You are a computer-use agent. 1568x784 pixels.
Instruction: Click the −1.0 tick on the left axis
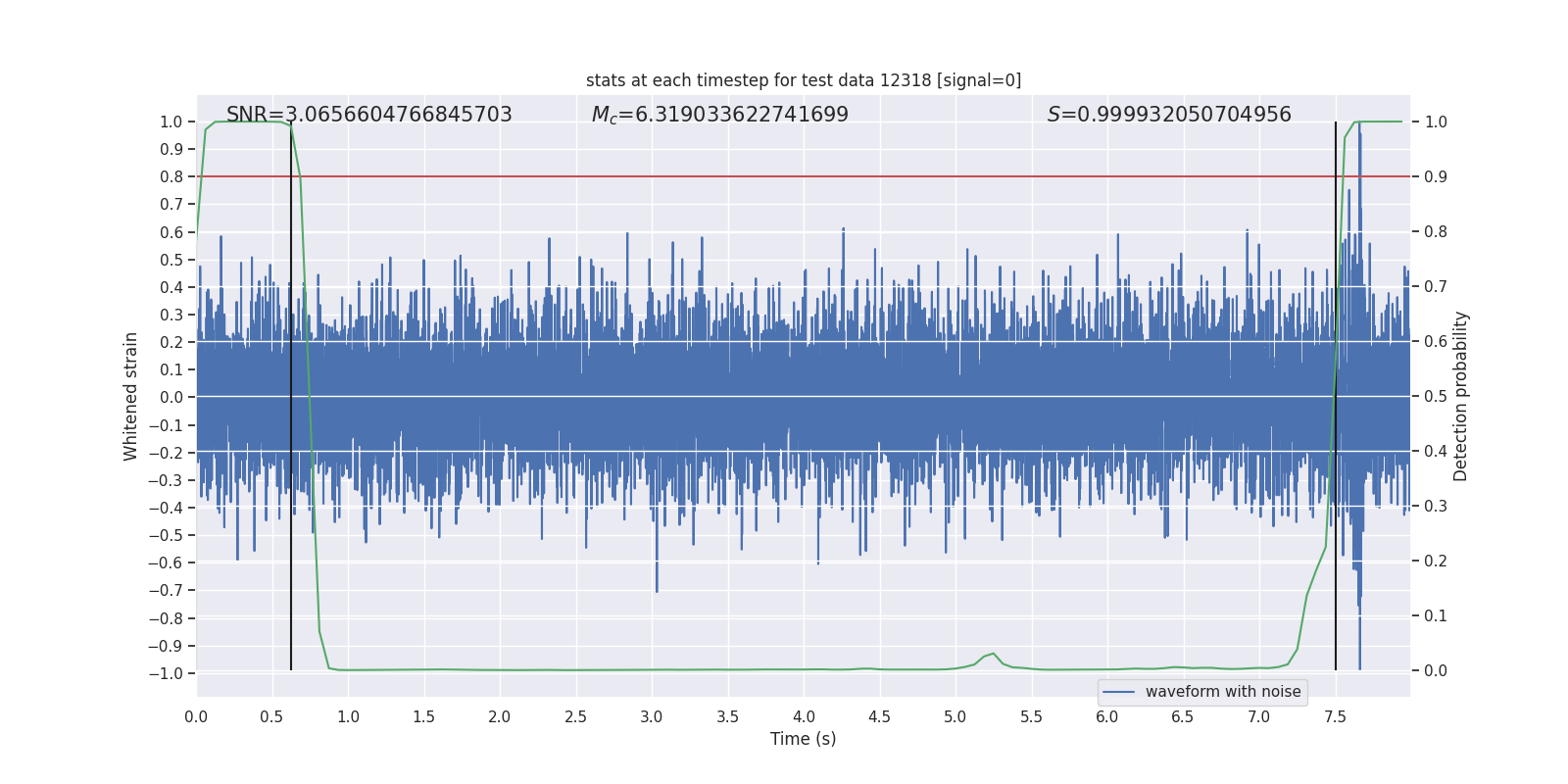coord(165,673)
